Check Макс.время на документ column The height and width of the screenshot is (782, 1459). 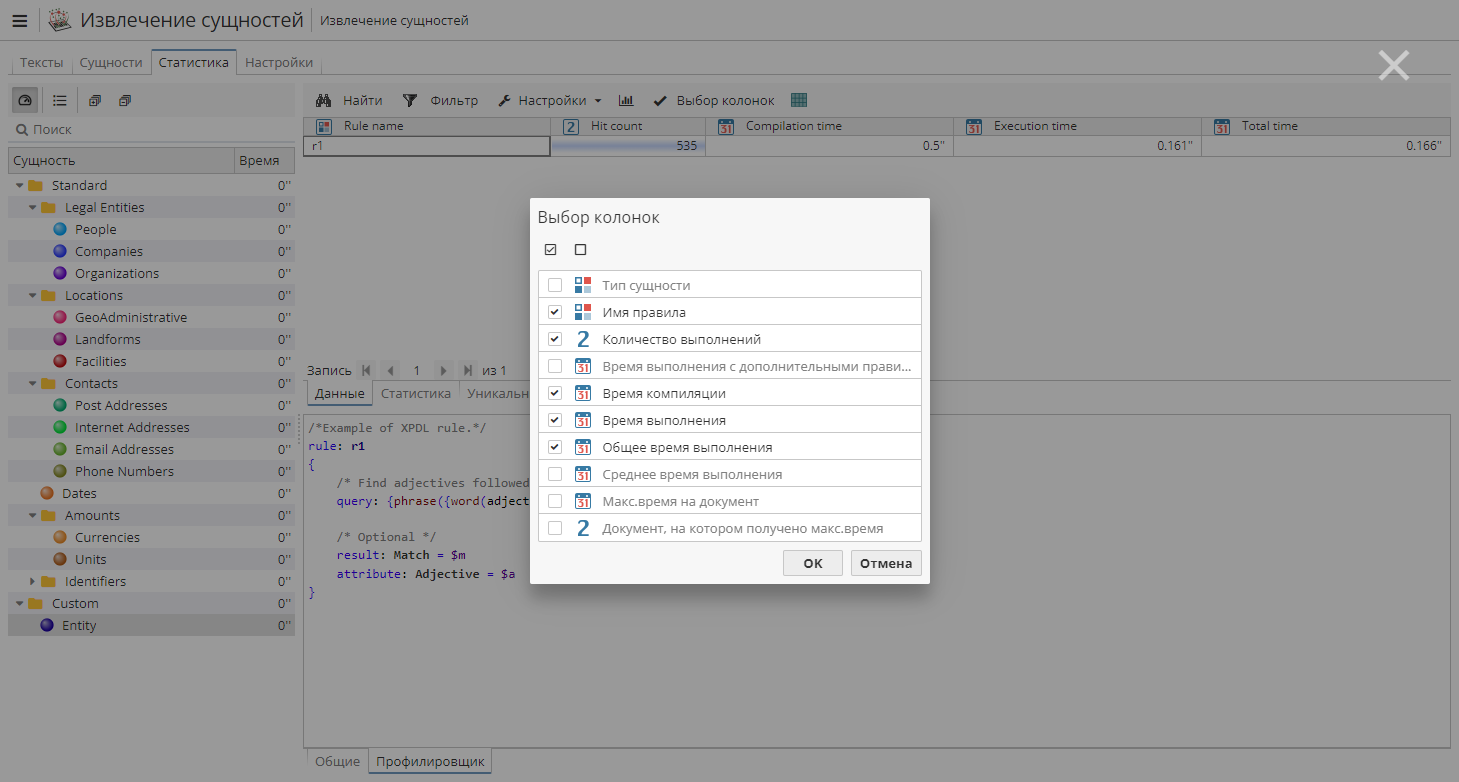(555, 501)
